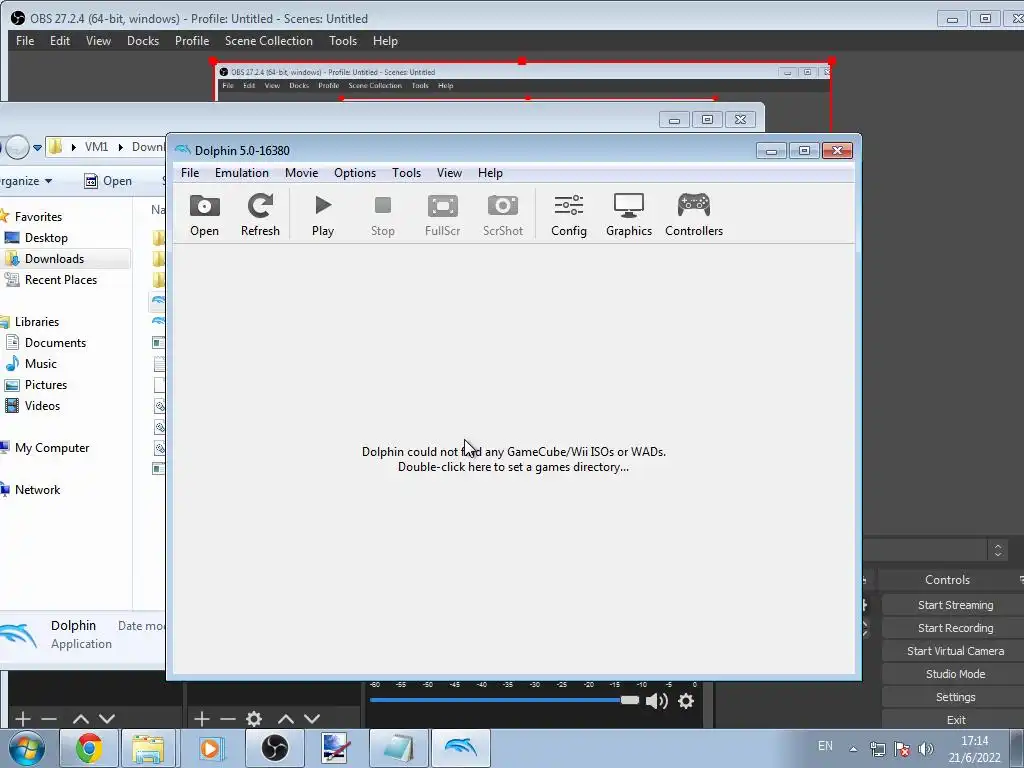Expand VM1 breadcrumb arrow in Explorer
The width and height of the screenshot is (1024, 768).
pos(121,147)
